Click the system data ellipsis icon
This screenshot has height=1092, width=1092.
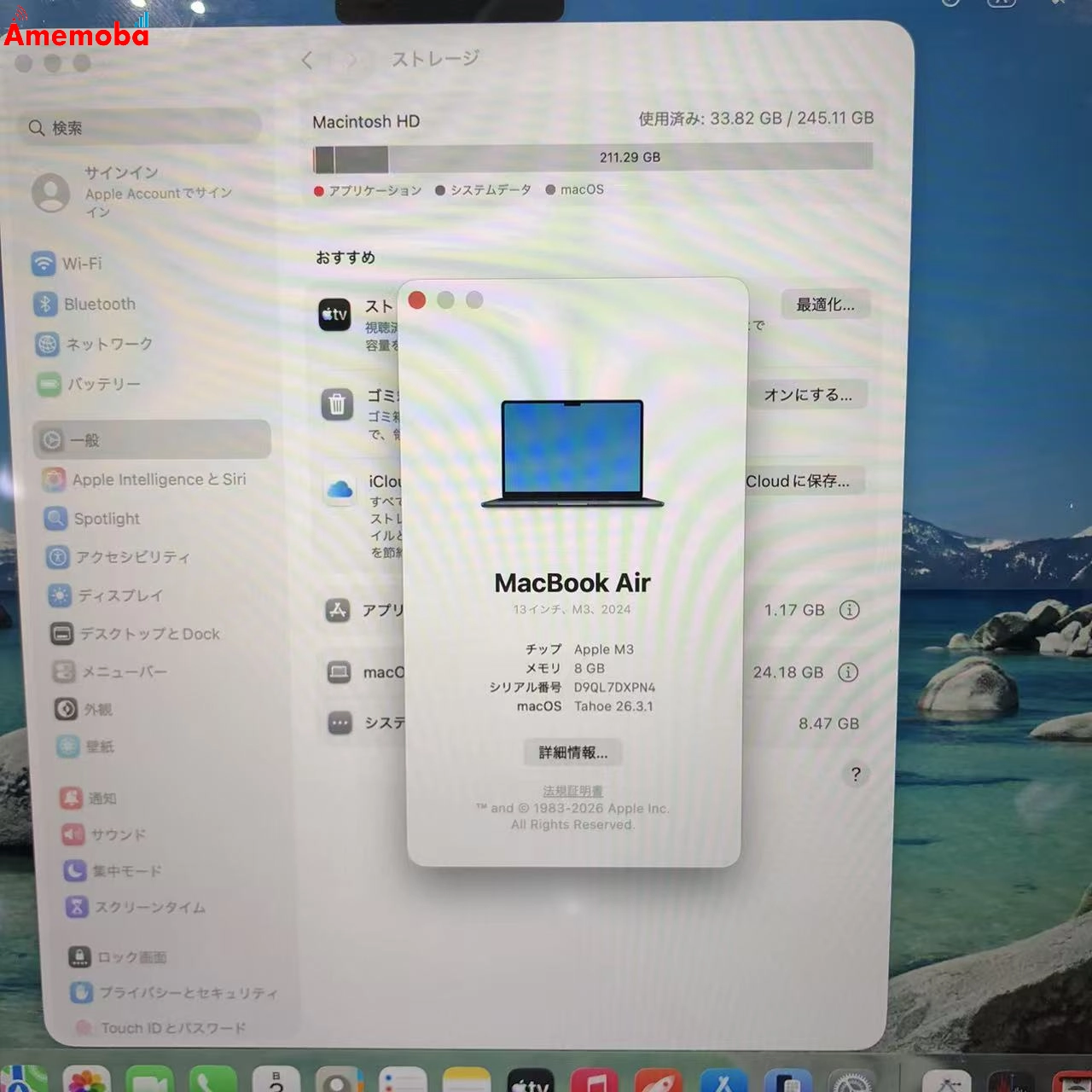pyautogui.click(x=340, y=723)
